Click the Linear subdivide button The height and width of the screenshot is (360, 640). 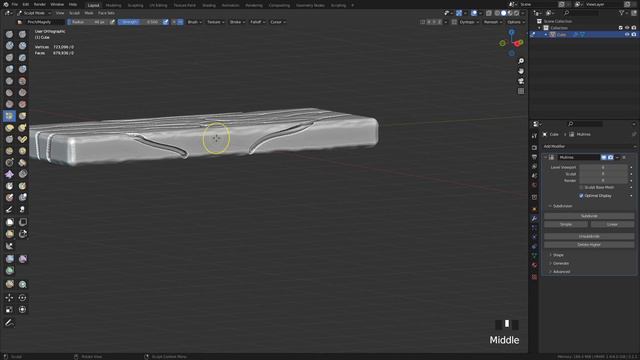coord(612,224)
